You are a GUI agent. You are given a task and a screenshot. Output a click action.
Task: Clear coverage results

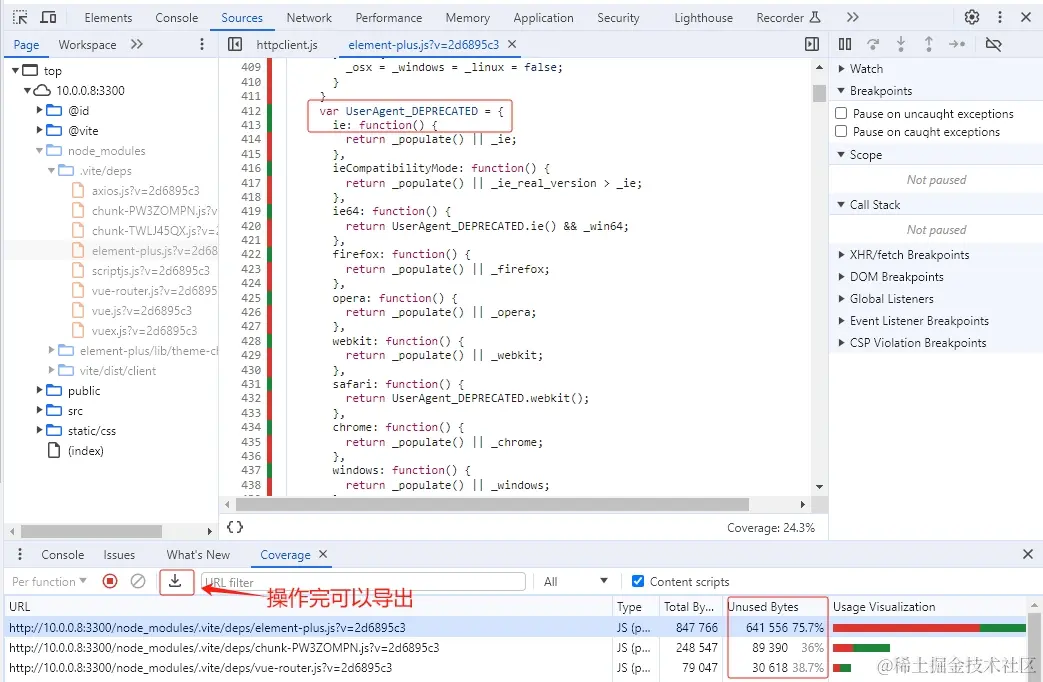[x=138, y=582]
